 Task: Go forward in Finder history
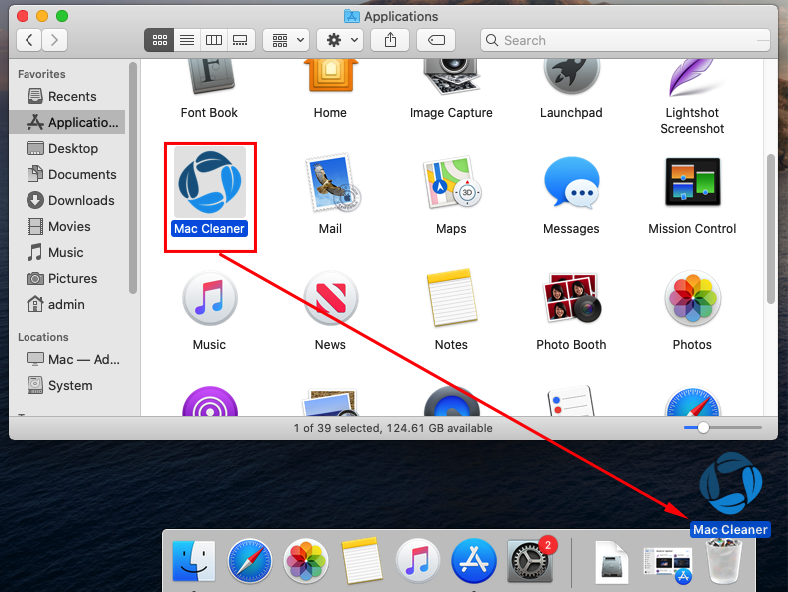(x=54, y=40)
